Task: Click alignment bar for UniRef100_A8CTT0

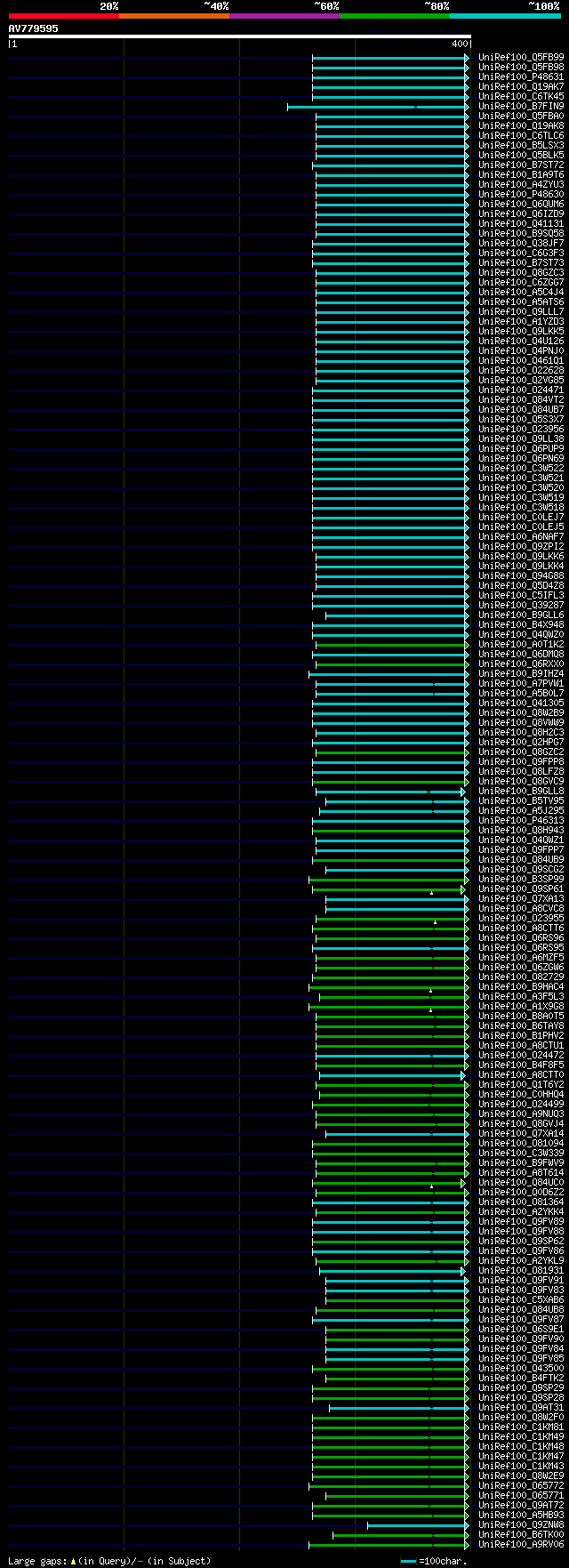Action: coord(391,1075)
